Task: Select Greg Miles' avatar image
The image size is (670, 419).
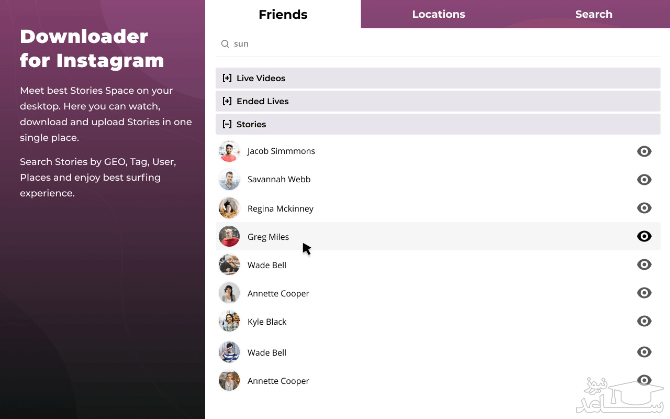Action: pos(229,237)
